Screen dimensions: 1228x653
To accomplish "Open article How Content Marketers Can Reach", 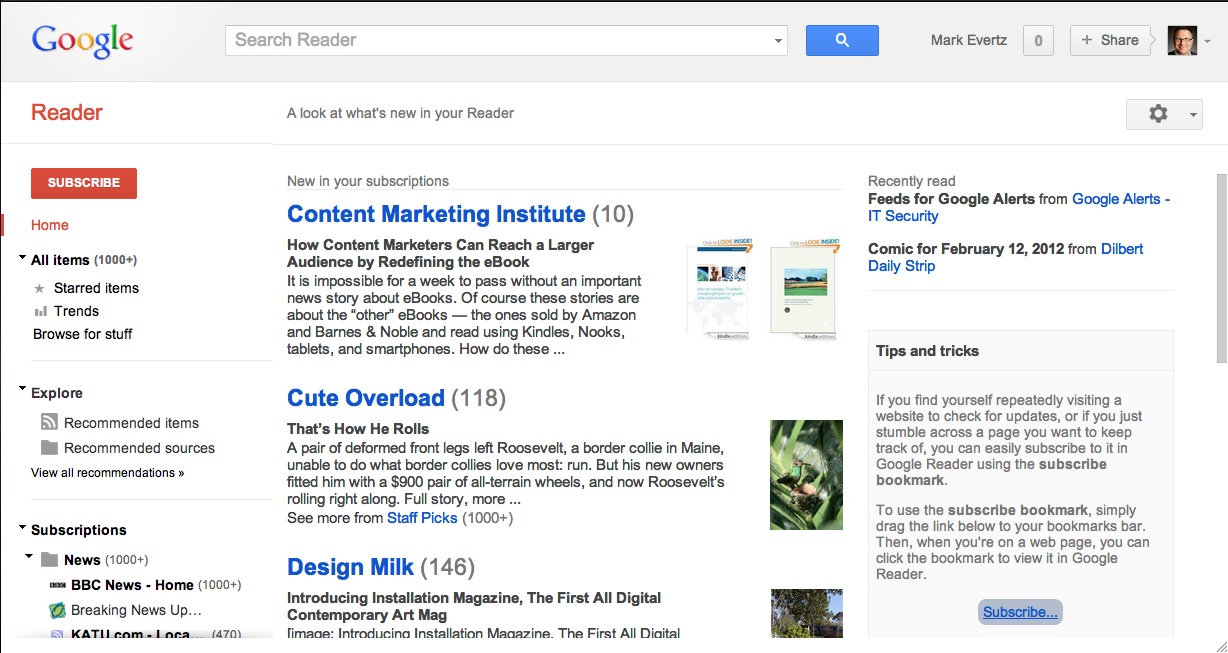I will [440, 253].
